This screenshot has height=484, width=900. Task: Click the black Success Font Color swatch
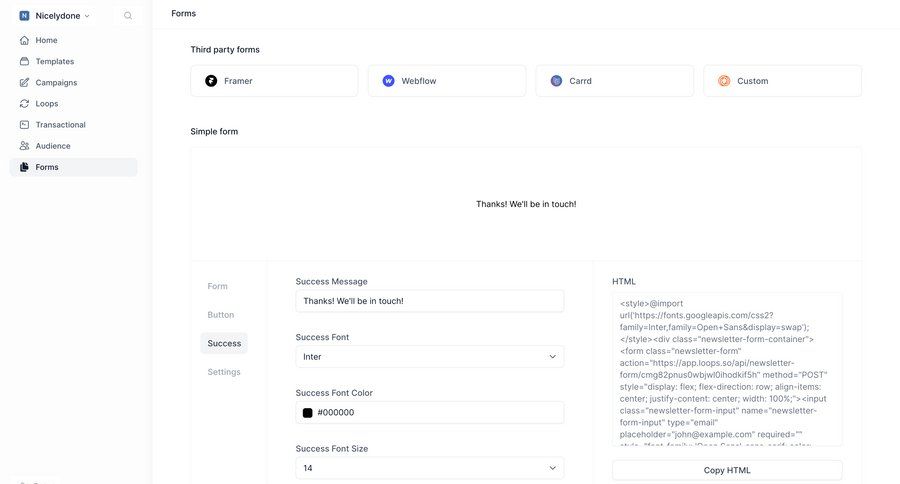308,413
